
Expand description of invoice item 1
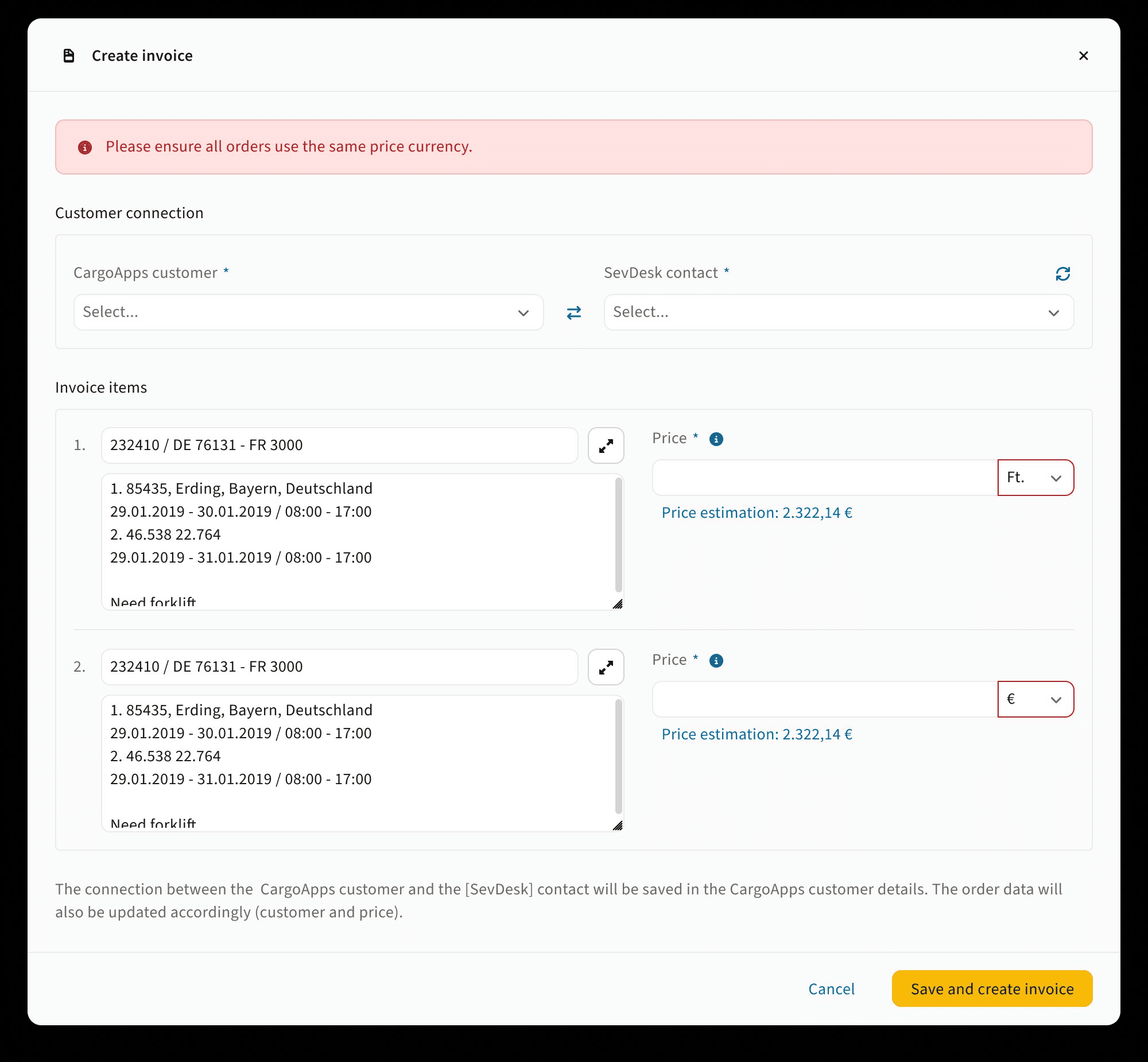(x=606, y=445)
